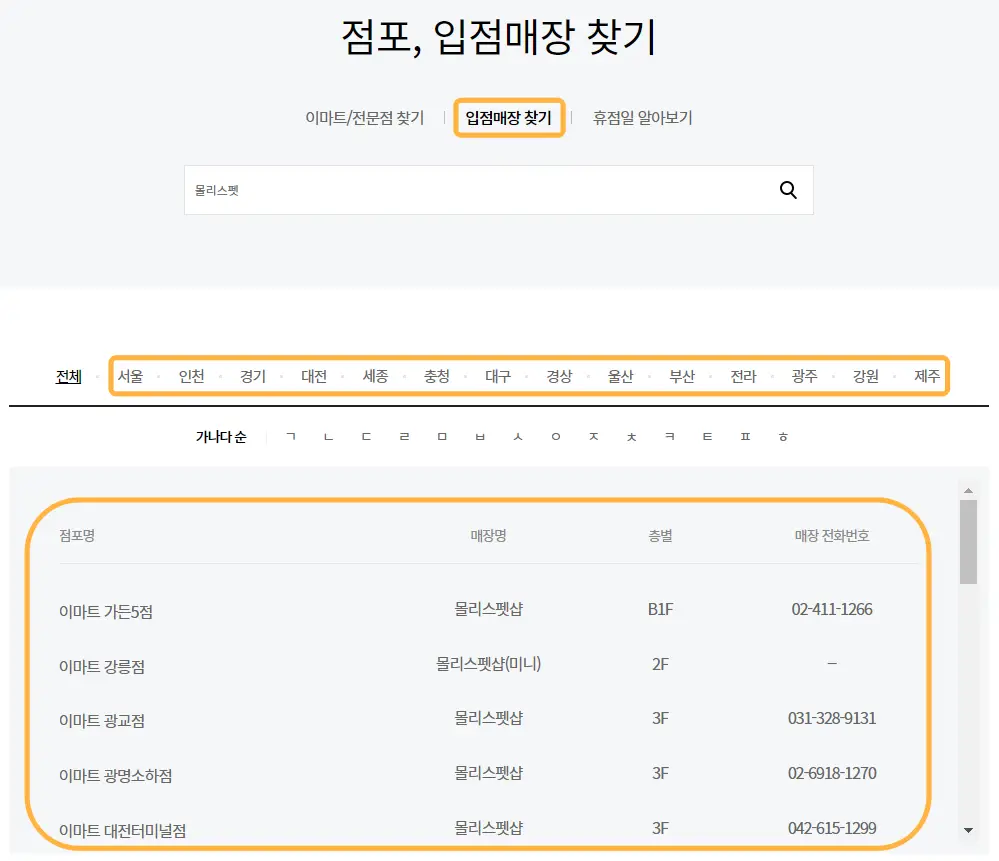The height and width of the screenshot is (861, 999).
Task: Filter stores by 부산 region
Action: 682,377
